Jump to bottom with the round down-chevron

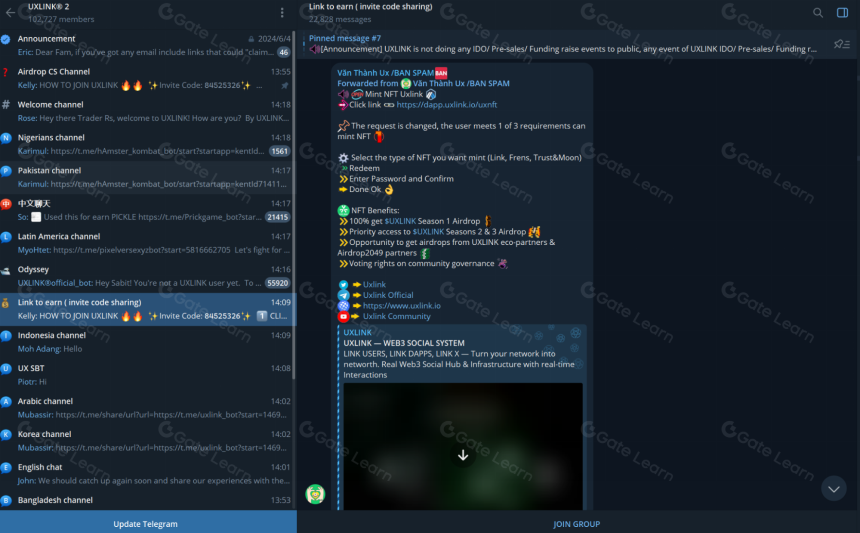834,489
